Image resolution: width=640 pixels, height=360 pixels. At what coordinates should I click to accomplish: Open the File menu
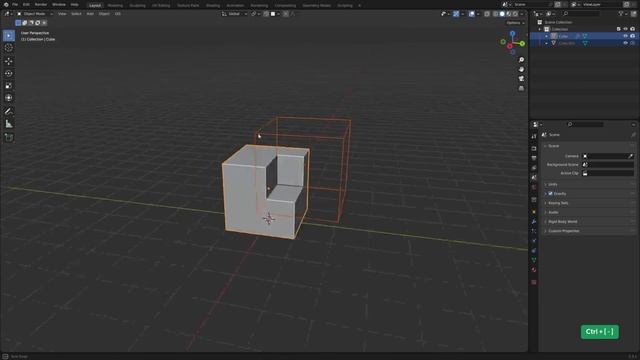[x=15, y=4]
